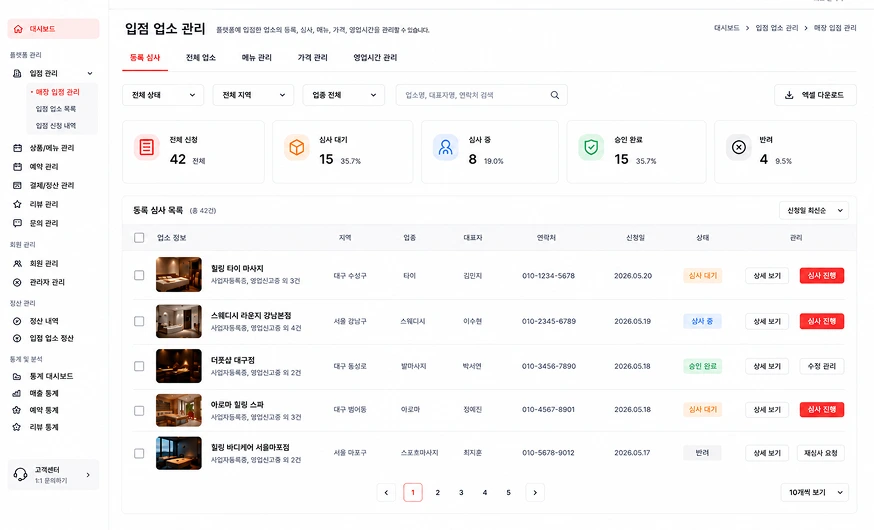Collapse the 입점 관리 chevron in sidebar
The image size is (874, 530).
90,74
